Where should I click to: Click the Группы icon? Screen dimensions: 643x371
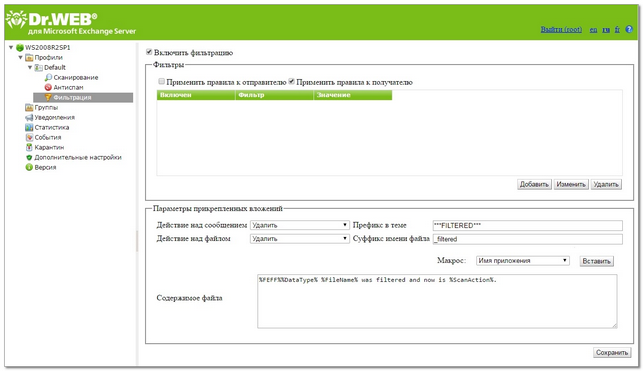click(29, 107)
